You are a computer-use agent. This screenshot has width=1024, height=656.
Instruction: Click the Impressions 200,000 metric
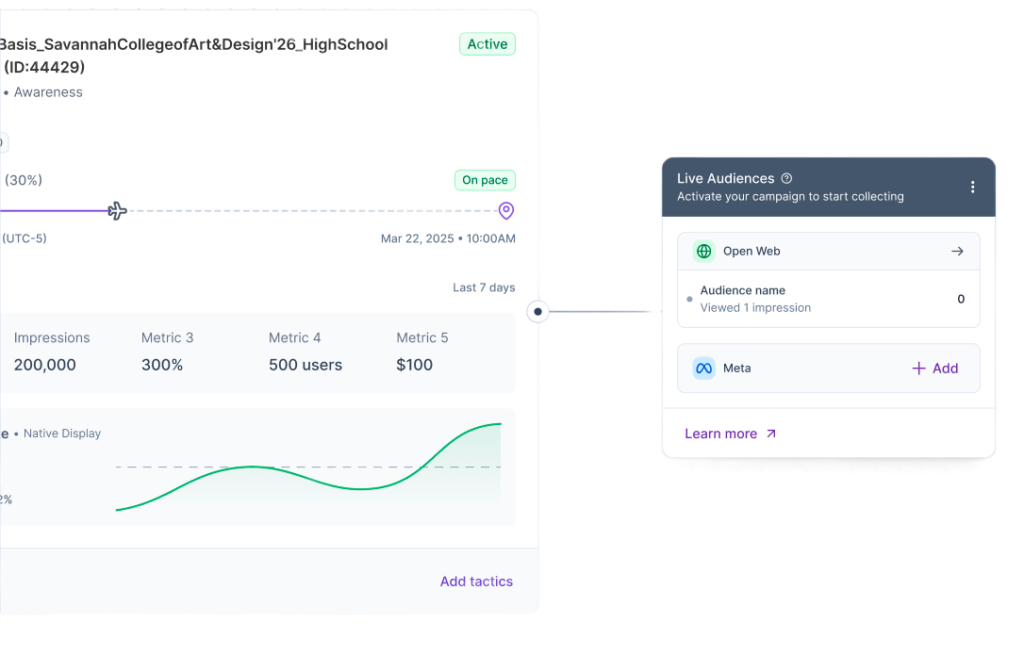pos(52,352)
